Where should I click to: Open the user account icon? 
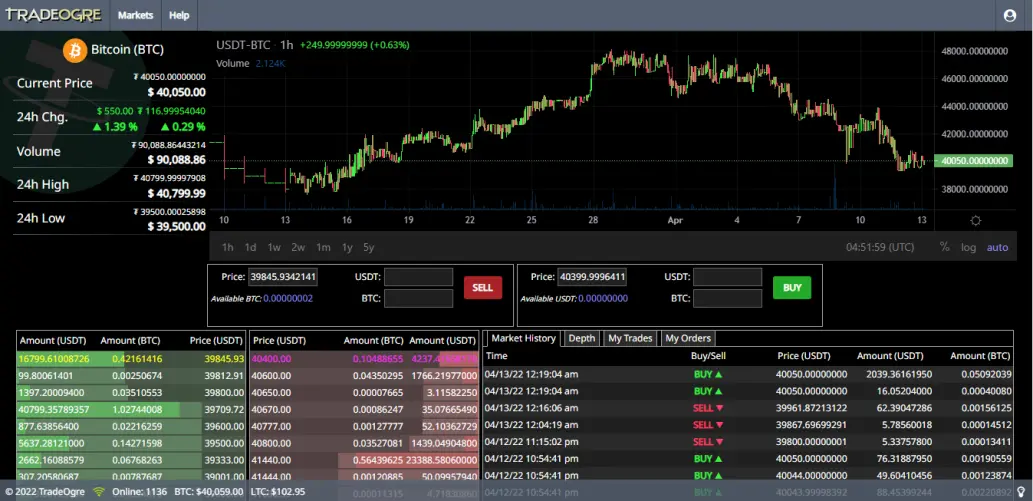(1009, 15)
